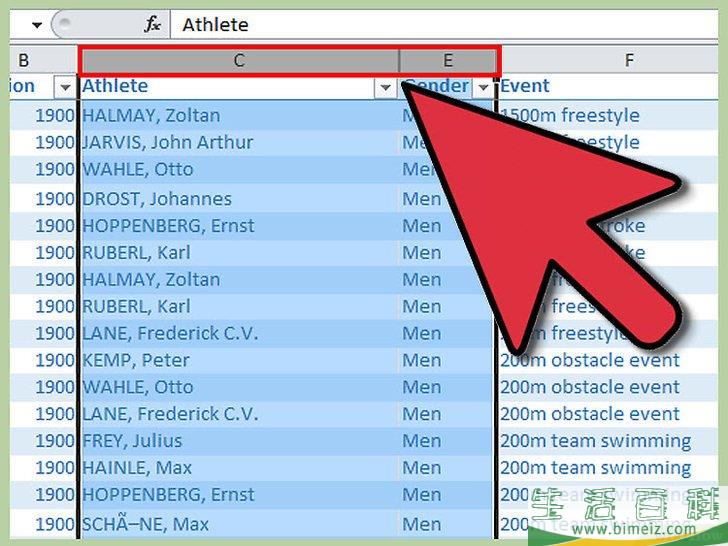Click Men cell in KEMP, Peter row
Screen dimensions: 728x546
[x=446, y=360]
